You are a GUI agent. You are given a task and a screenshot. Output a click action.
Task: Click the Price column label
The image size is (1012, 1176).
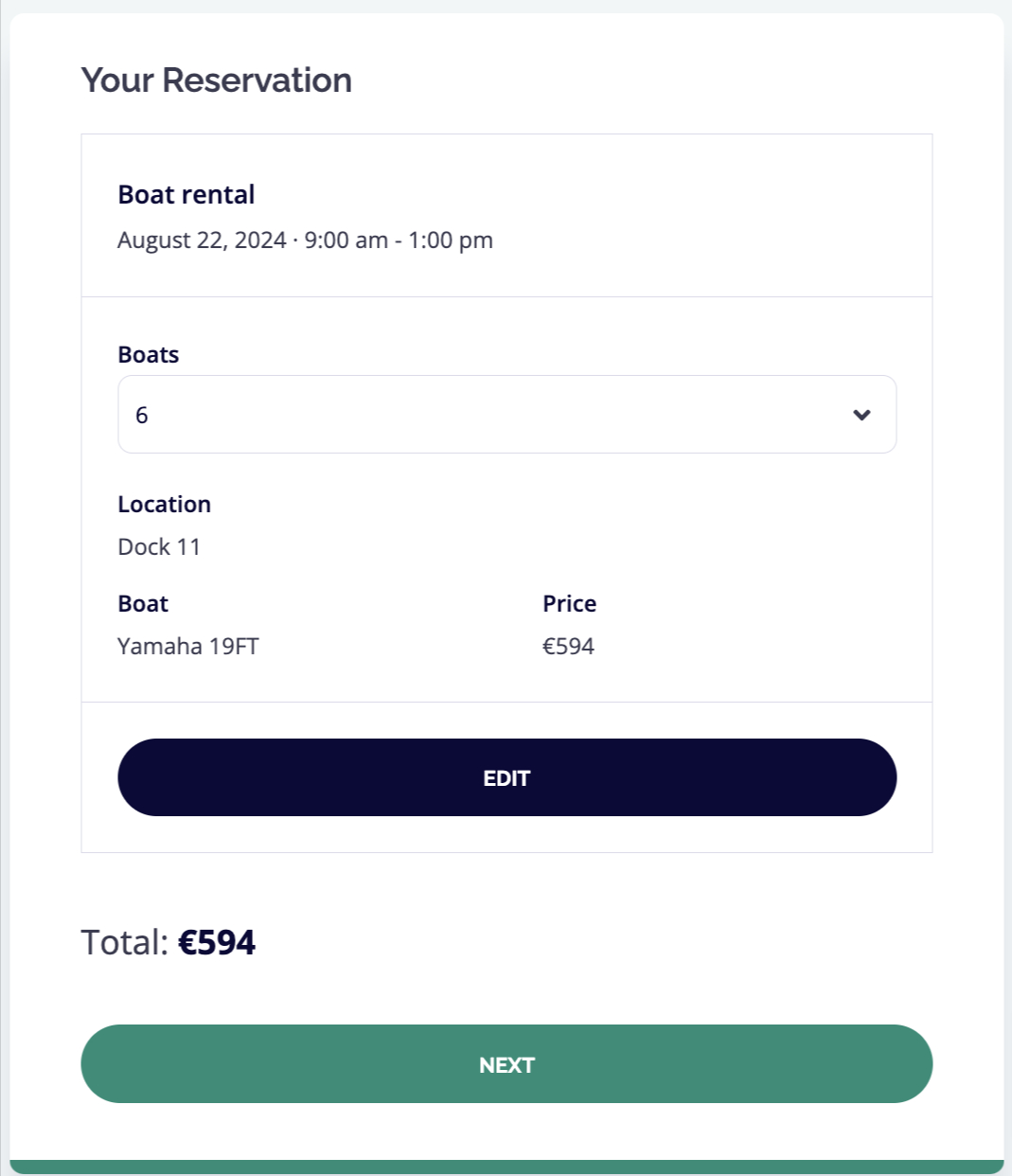click(569, 603)
